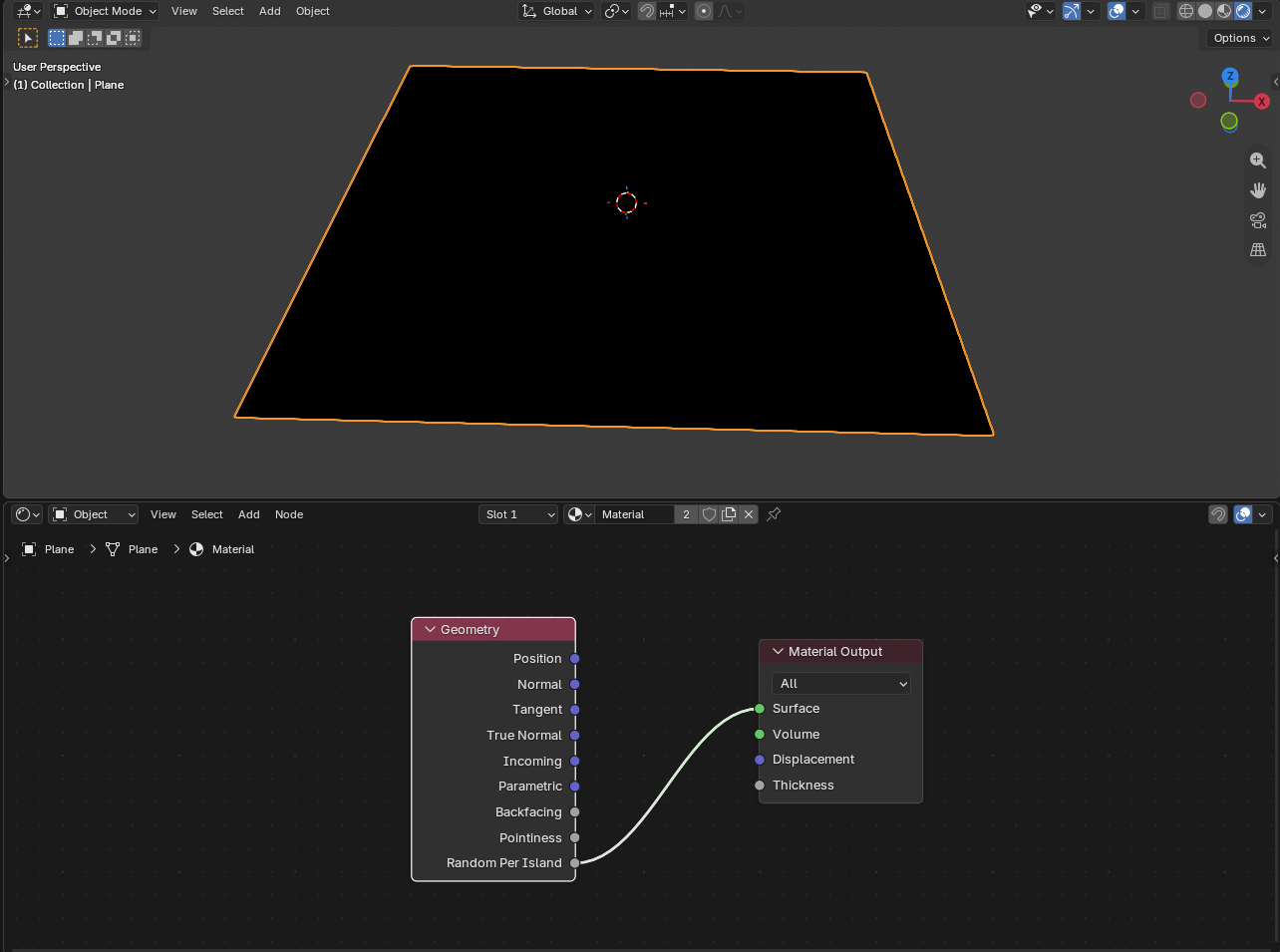Viewport: 1280px width, 952px height.
Task: Duplicate material with the new material icon
Action: point(729,514)
